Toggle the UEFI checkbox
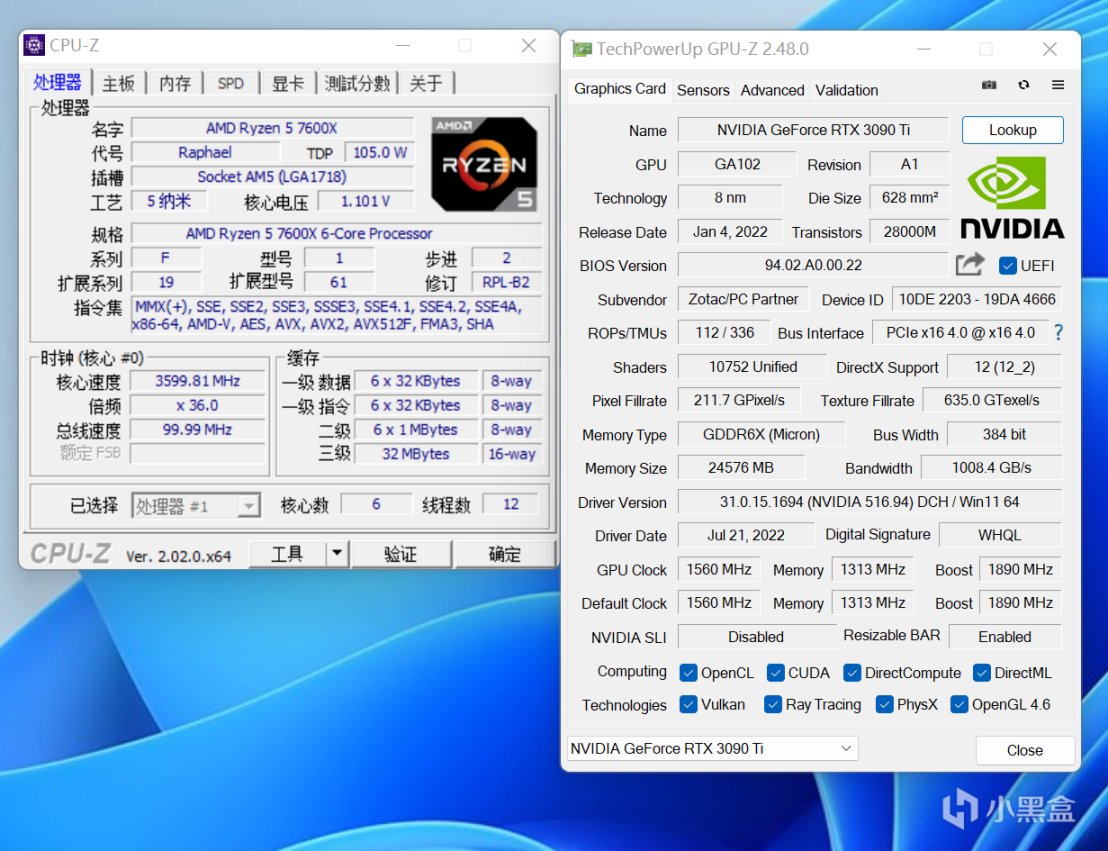 click(x=1008, y=266)
